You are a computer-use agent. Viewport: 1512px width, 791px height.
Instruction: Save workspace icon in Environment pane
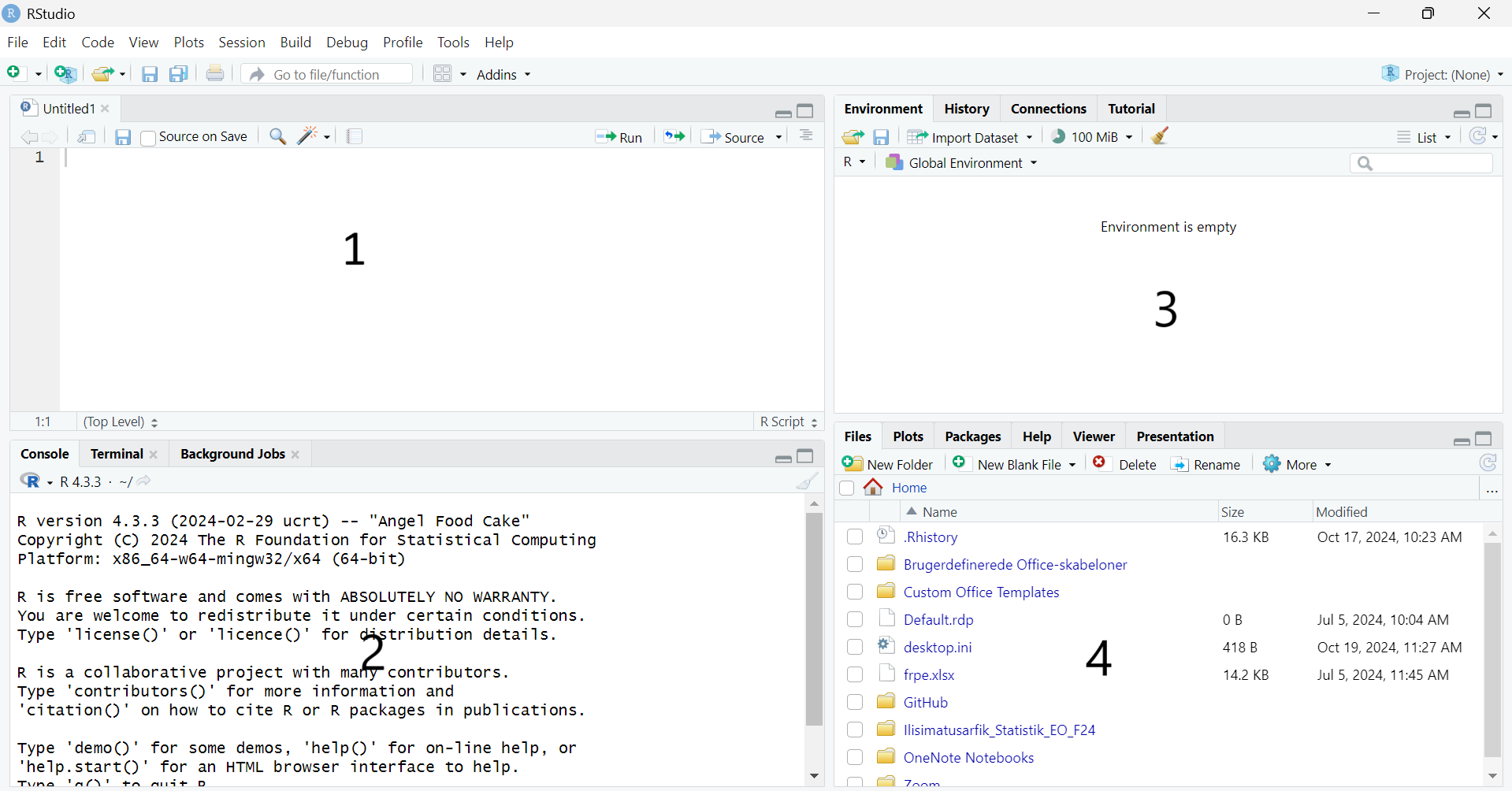882,137
